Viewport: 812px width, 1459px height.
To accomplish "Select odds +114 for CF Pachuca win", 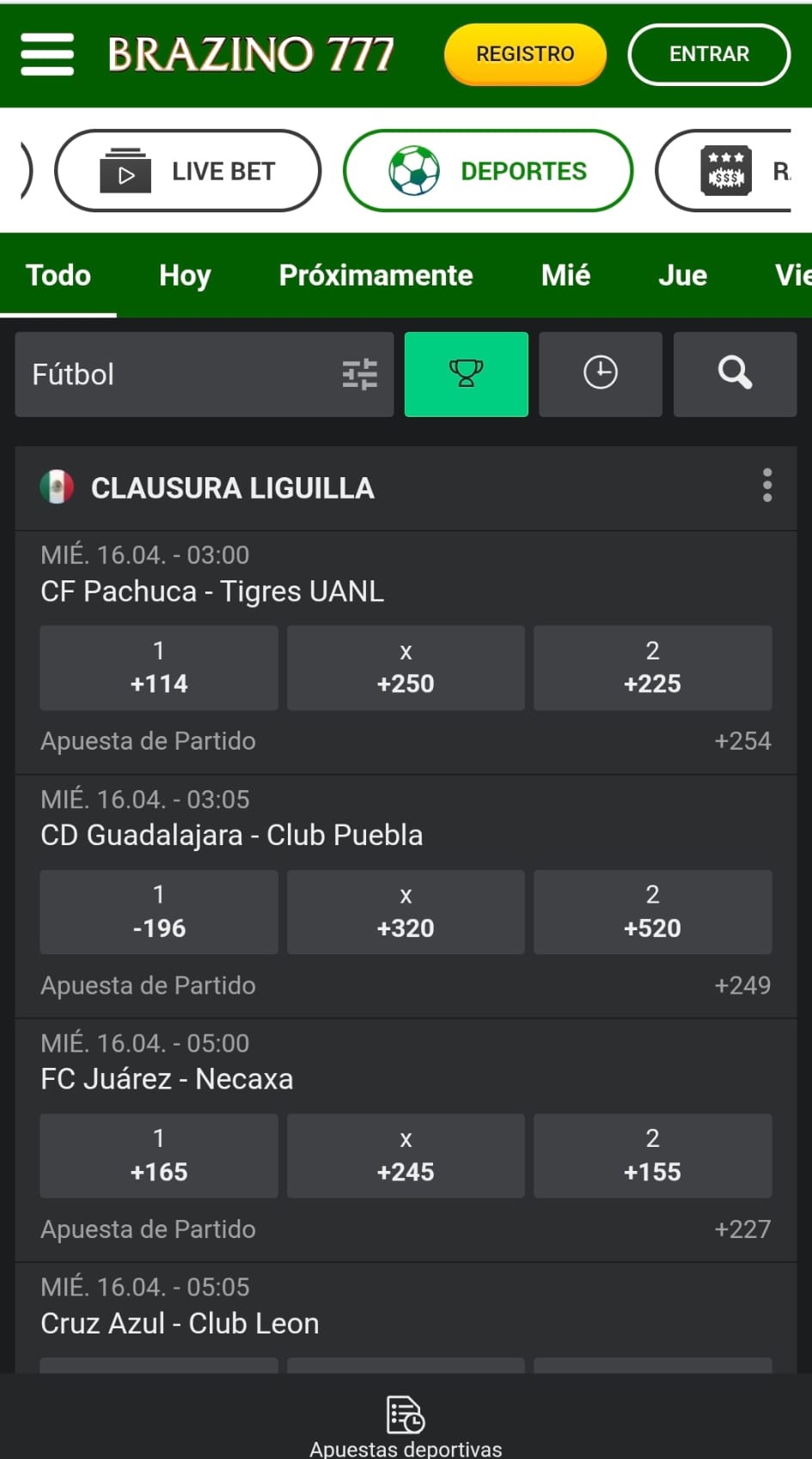I will pyautogui.click(x=159, y=668).
